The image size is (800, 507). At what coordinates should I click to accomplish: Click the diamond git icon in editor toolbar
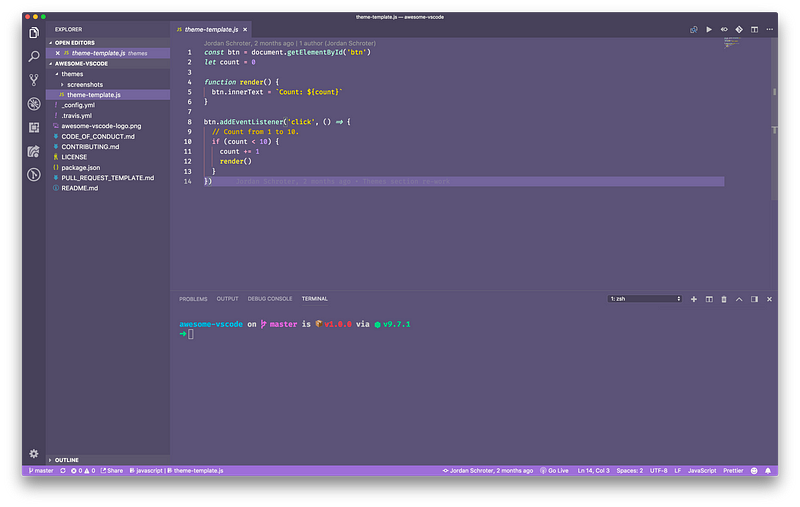tap(739, 30)
